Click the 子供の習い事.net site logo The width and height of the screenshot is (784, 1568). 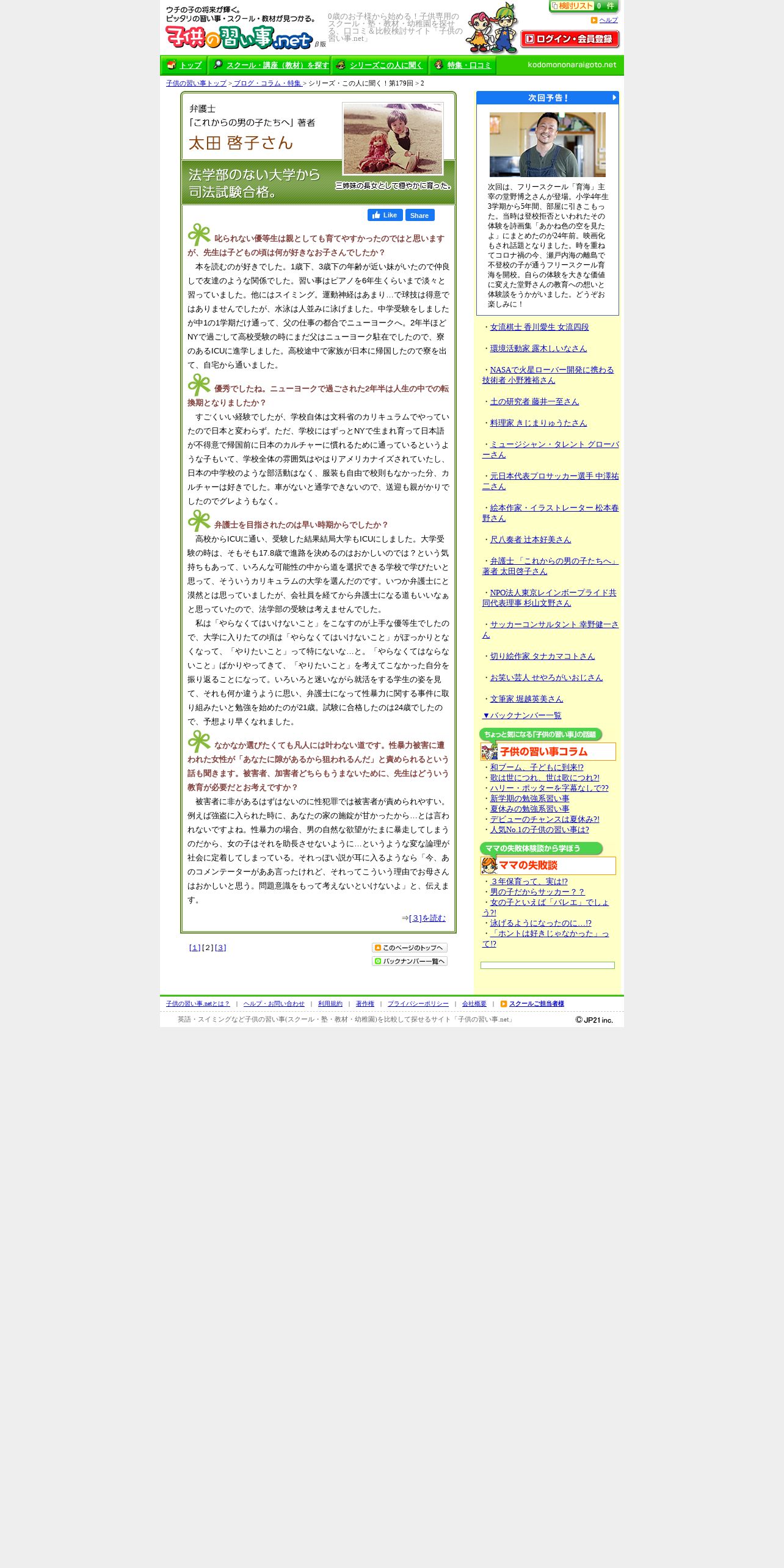point(239,38)
